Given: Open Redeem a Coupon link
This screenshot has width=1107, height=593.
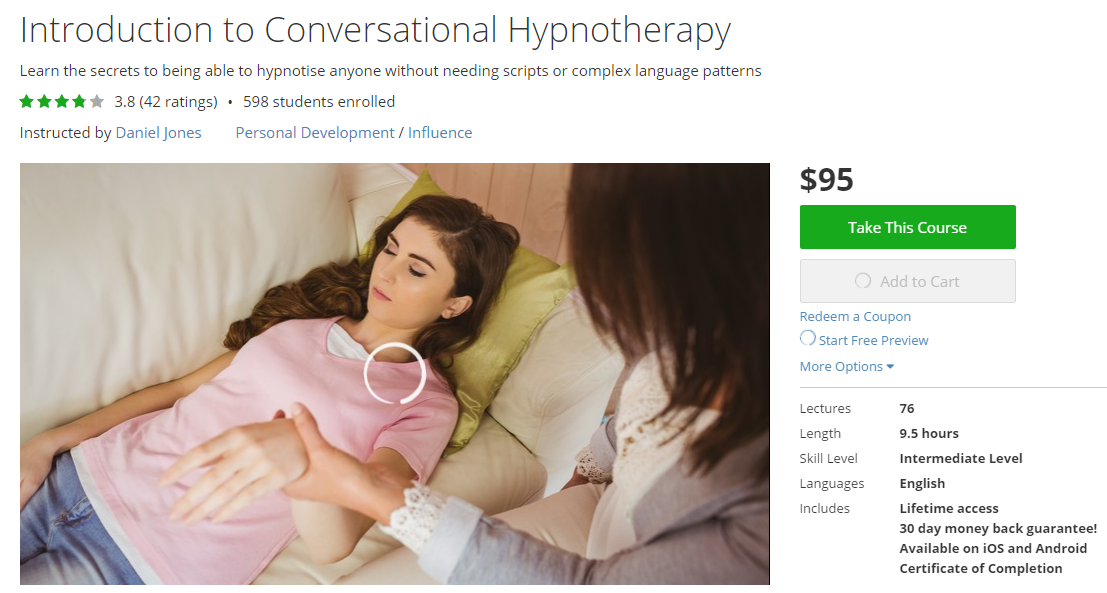Looking at the screenshot, I should 855,316.
